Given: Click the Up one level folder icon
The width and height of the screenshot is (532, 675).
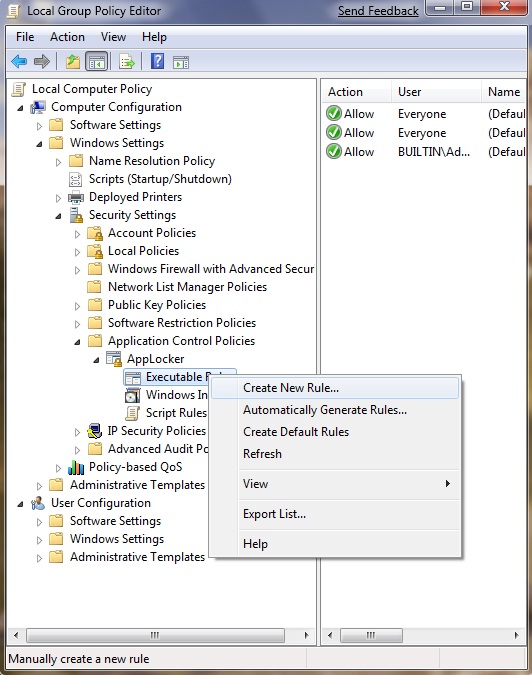Looking at the screenshot, I should click(73, 62).
